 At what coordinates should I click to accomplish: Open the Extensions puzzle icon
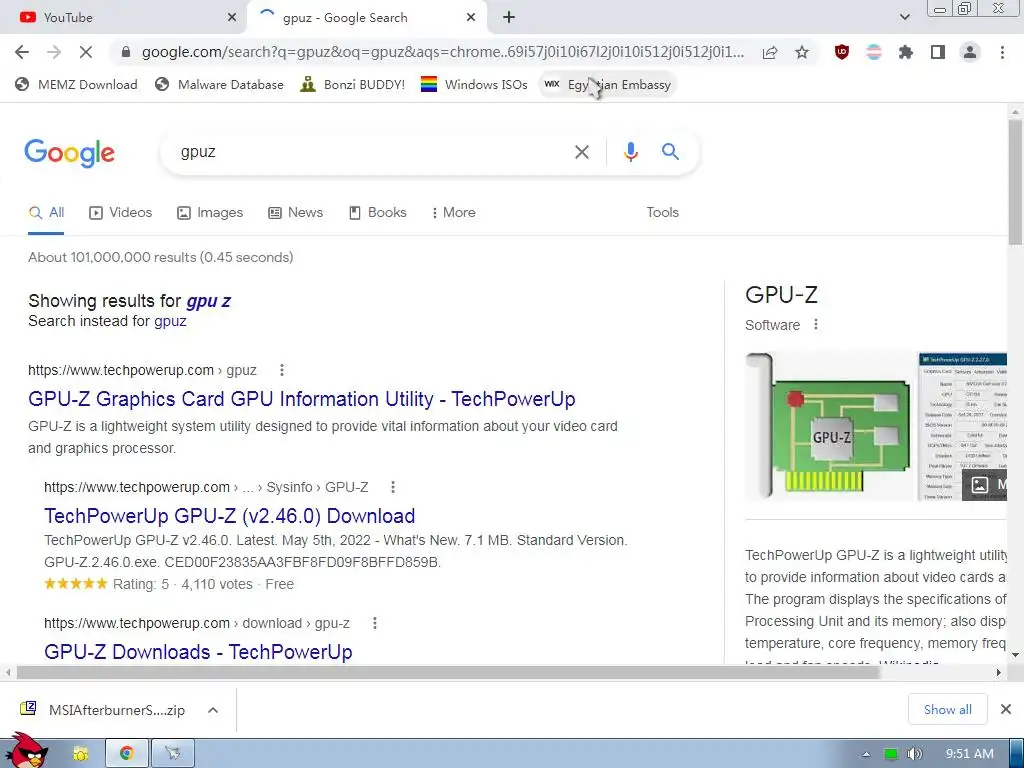906,52
